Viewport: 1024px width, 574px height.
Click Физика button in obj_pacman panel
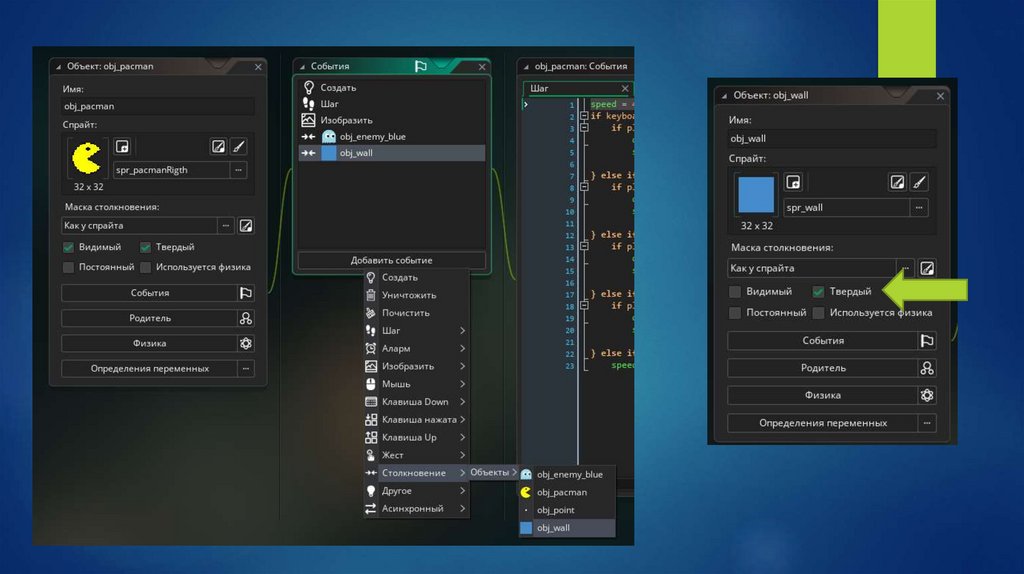[x=150, y=343]
